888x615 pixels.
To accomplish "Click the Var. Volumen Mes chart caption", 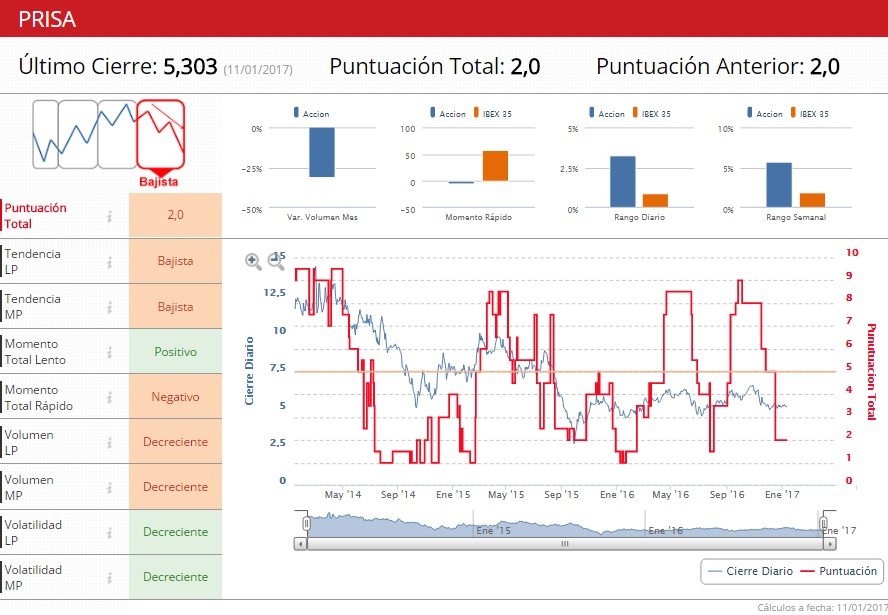I will pyautogui.click(x=322, y=217).
